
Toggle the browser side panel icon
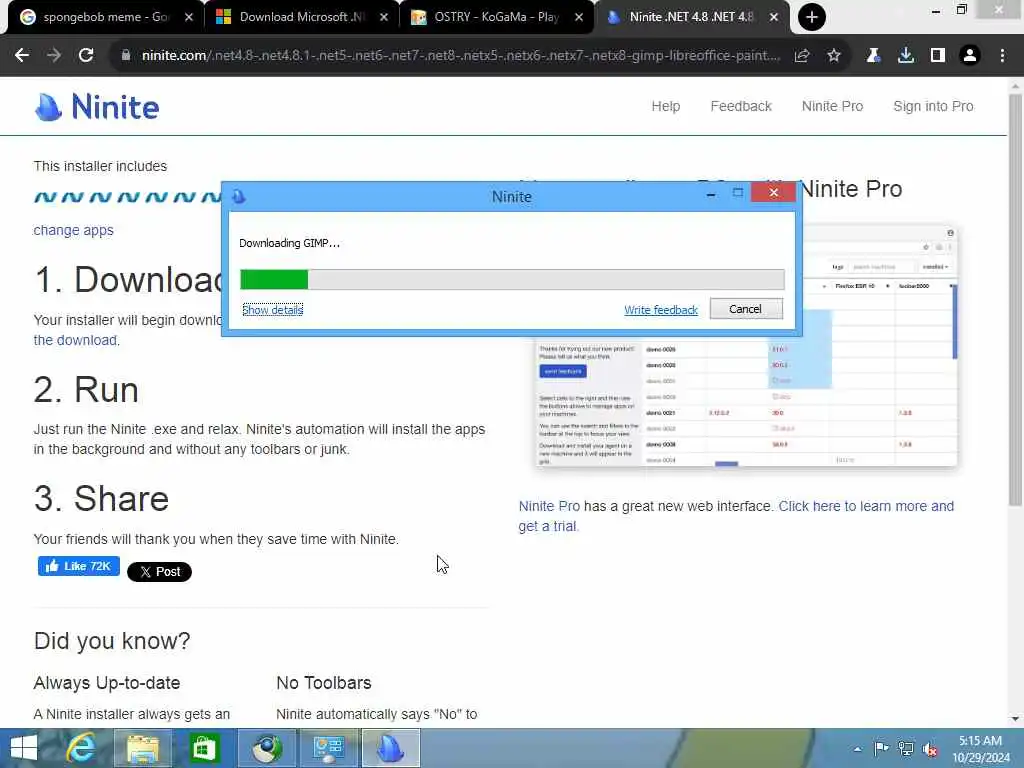pos(938,56)
